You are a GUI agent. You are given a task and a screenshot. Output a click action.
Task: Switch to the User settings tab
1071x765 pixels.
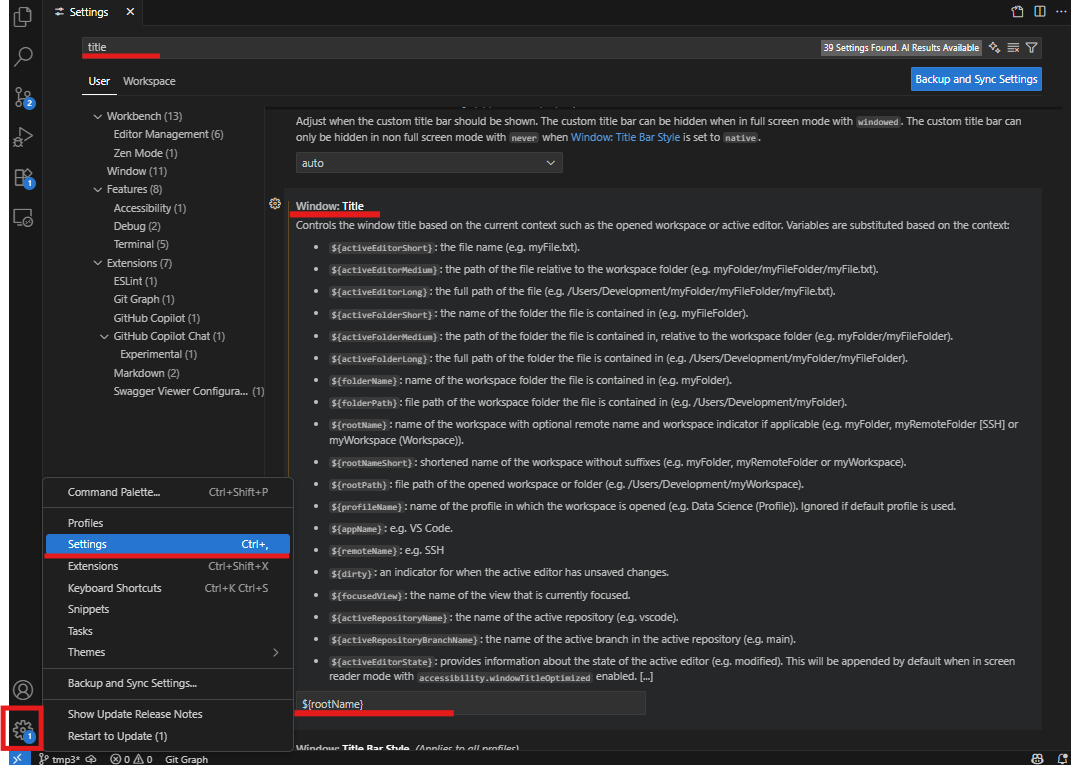pos(99,81)
